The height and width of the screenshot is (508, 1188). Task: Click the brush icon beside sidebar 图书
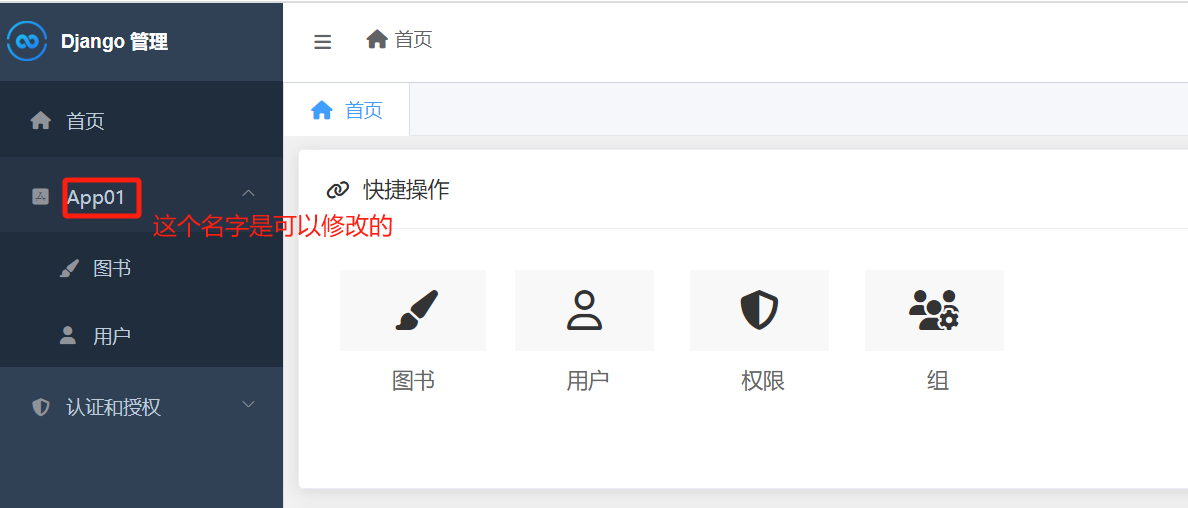pos(69,268)
